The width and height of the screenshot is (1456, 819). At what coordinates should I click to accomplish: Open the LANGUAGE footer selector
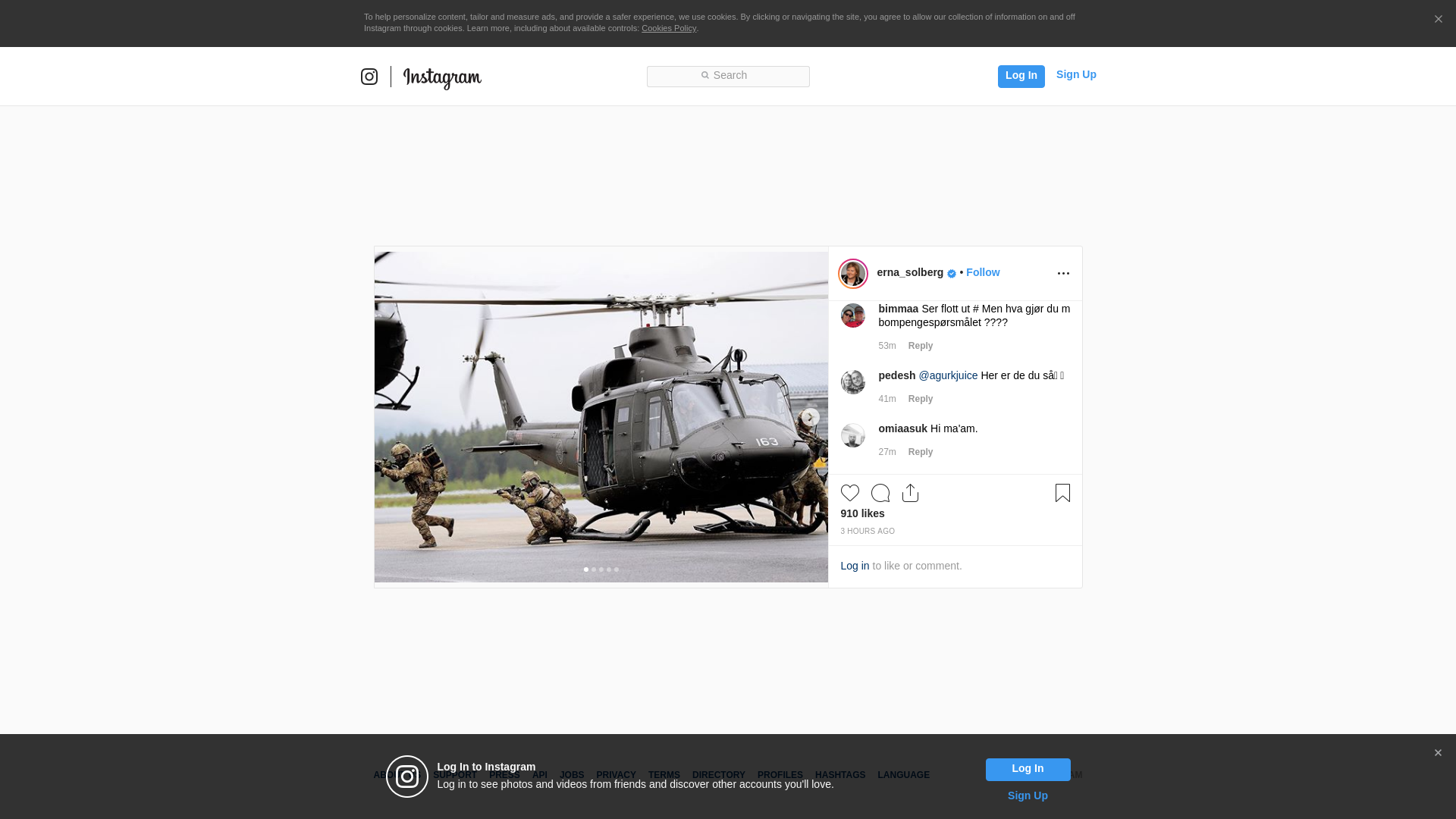coord(903,775)
